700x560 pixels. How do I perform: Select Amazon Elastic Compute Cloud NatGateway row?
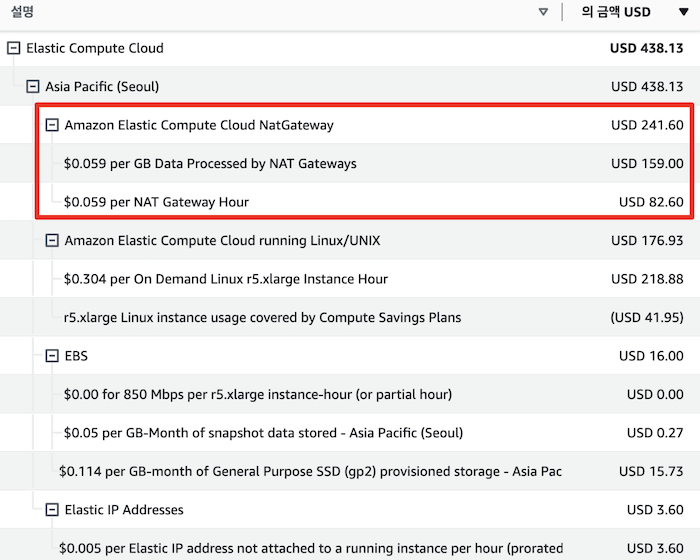(x=199, y=125)
